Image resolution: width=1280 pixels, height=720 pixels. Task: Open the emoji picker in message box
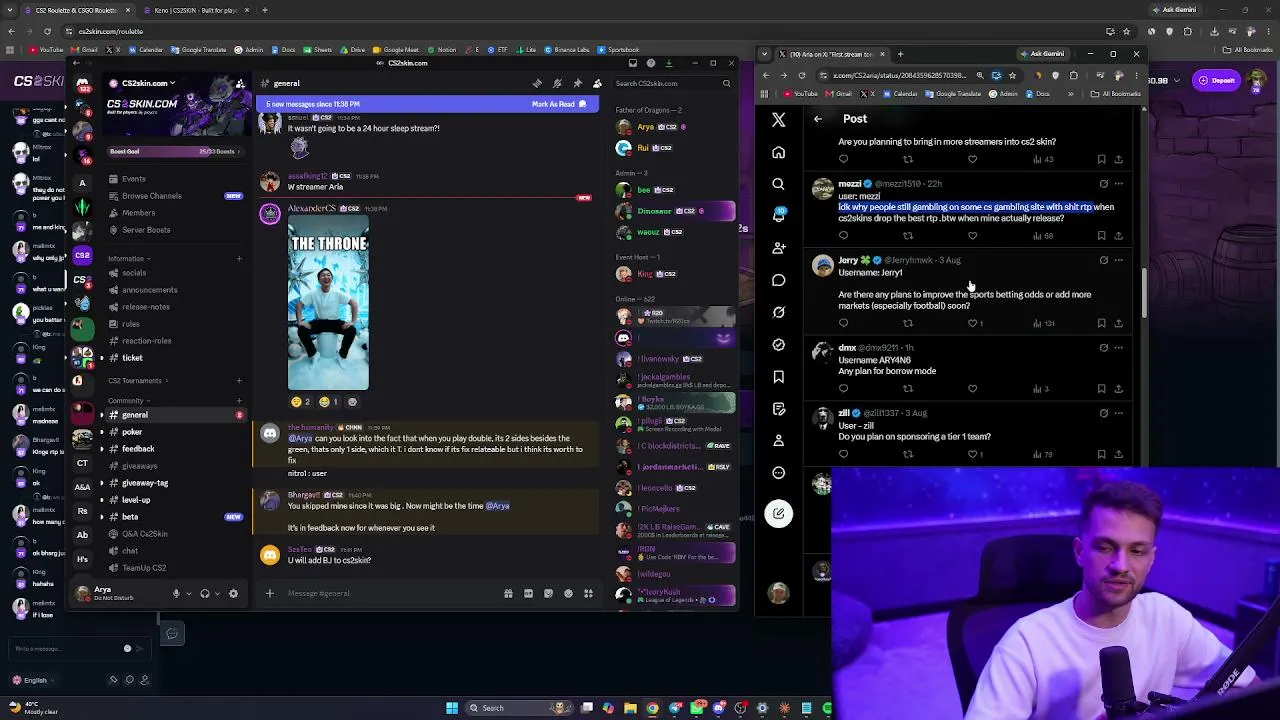(x=568, y=593)
